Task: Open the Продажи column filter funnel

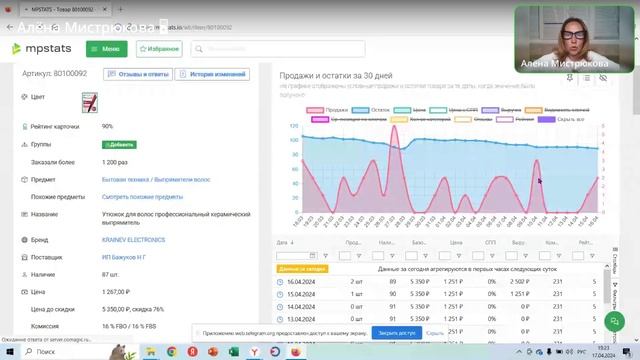Action: [x=359, y=256]
